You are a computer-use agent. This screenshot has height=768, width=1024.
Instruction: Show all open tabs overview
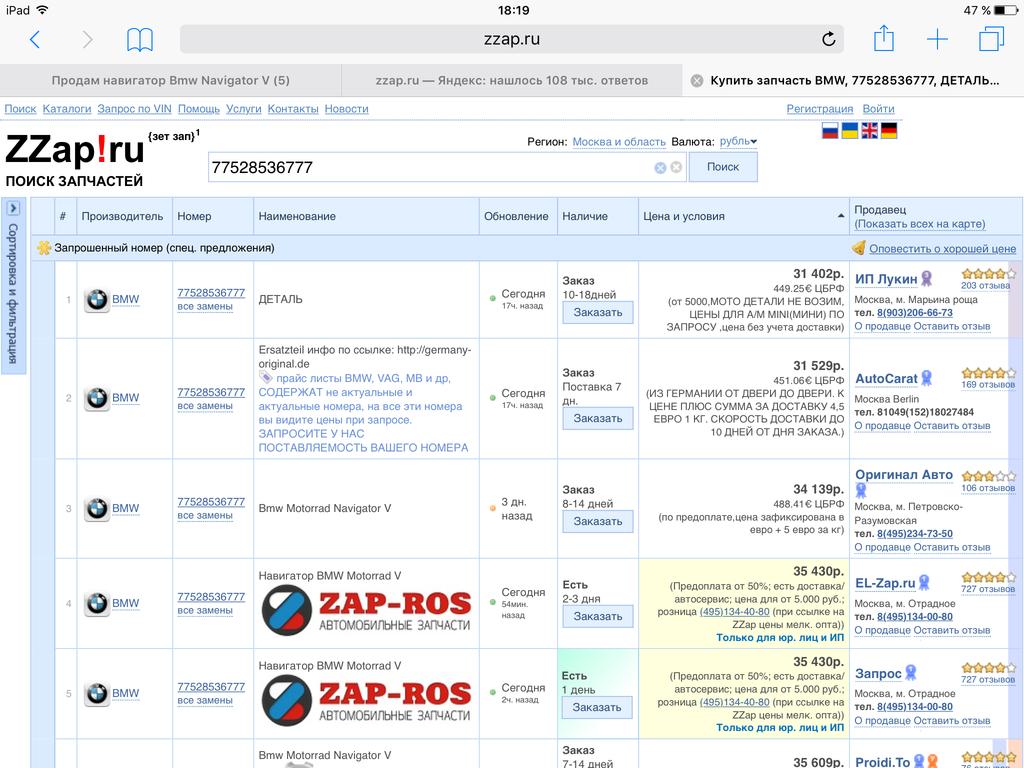(991, 40)
